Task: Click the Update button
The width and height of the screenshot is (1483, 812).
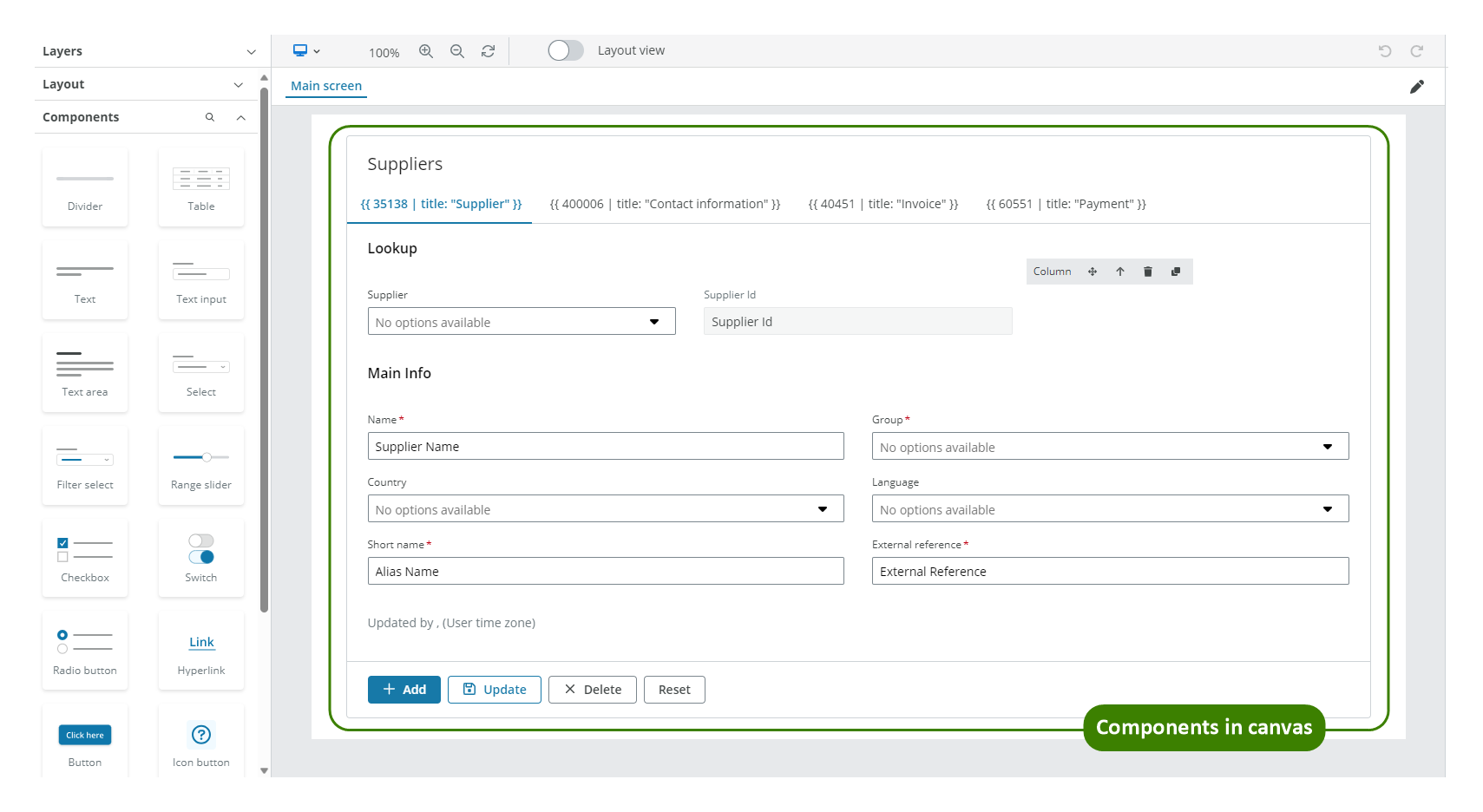Action: 494,689
